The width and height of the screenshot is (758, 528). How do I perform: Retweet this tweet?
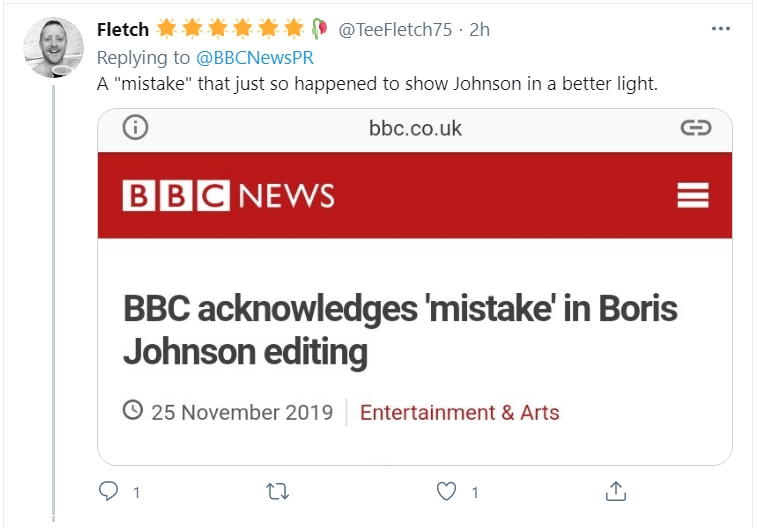(x=279, y=491)
